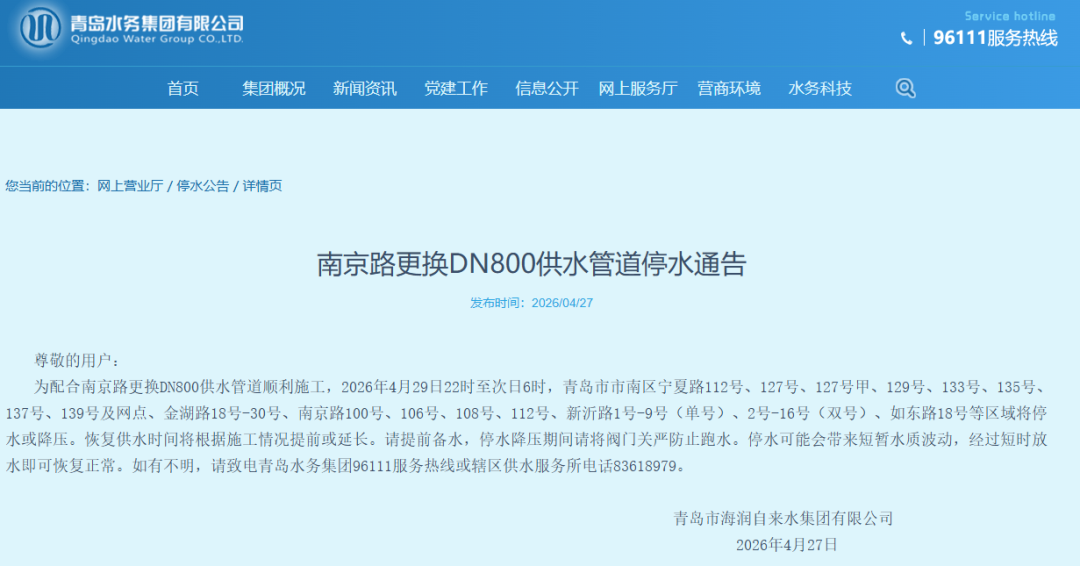Click the Service hotline label
Image resolution: width=1080 pixels, height=566 pixels.
click(x=1010, y=16)
